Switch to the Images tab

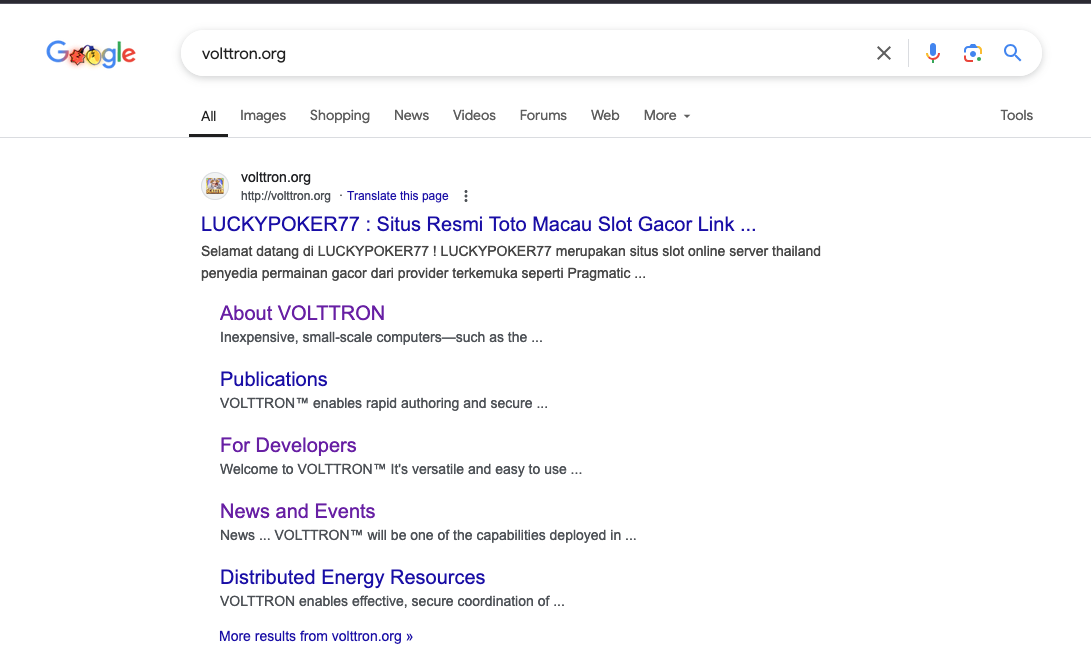coord(263,116)
